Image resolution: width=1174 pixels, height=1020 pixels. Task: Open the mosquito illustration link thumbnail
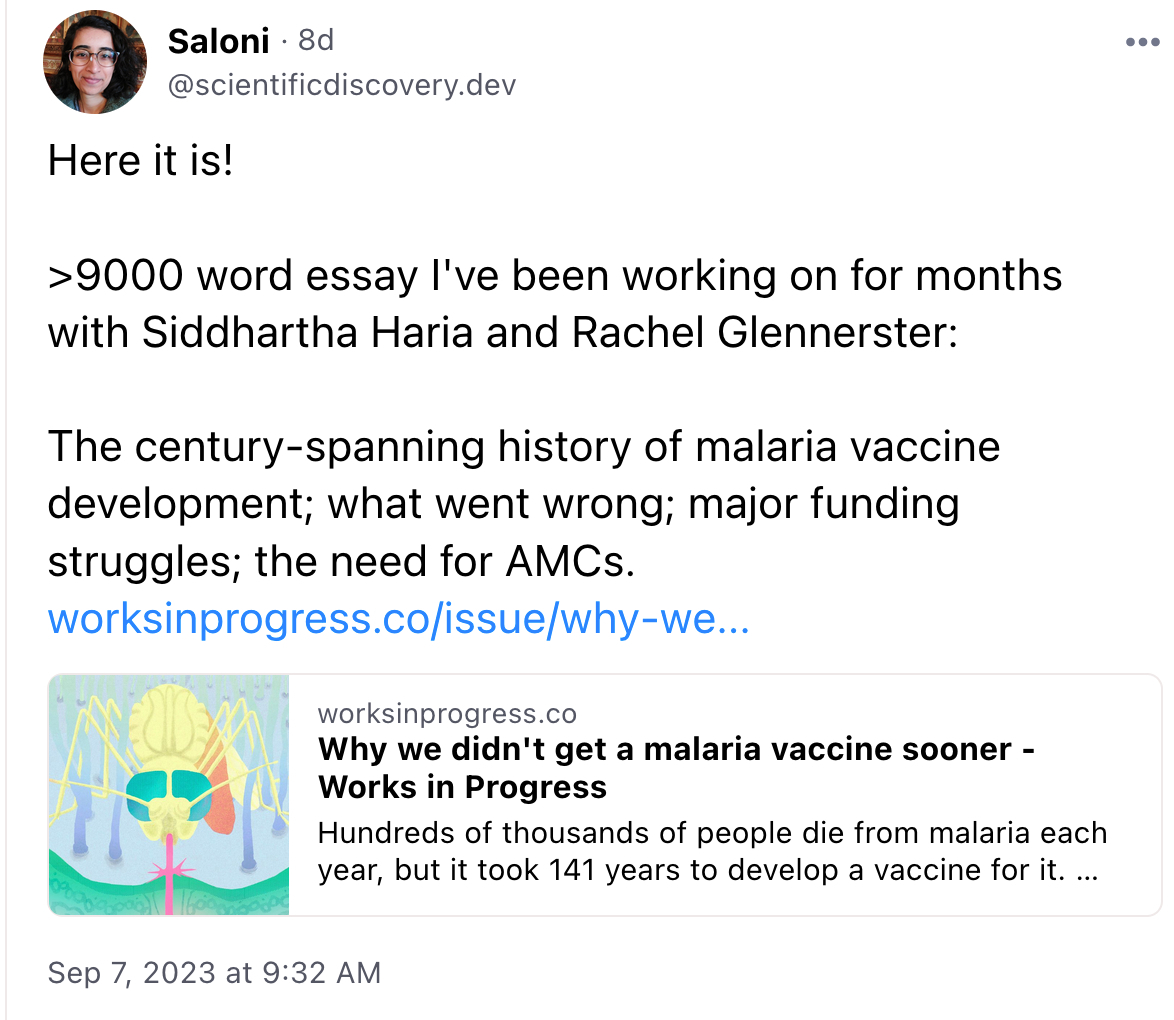click(x=169, y=795)
